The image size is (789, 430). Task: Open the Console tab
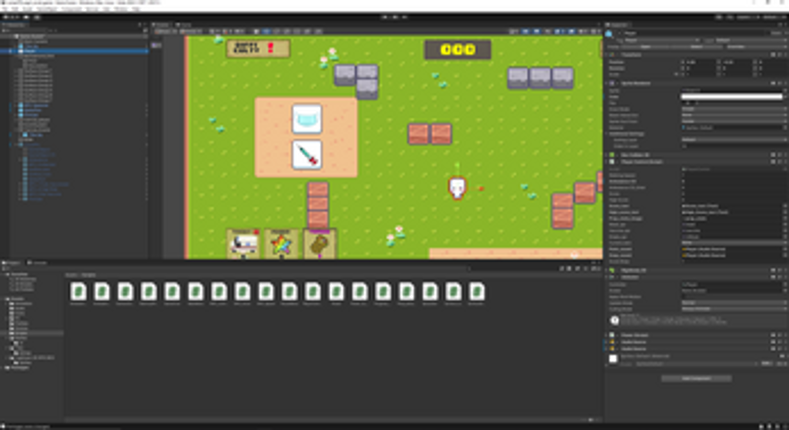tap(38, 263)
